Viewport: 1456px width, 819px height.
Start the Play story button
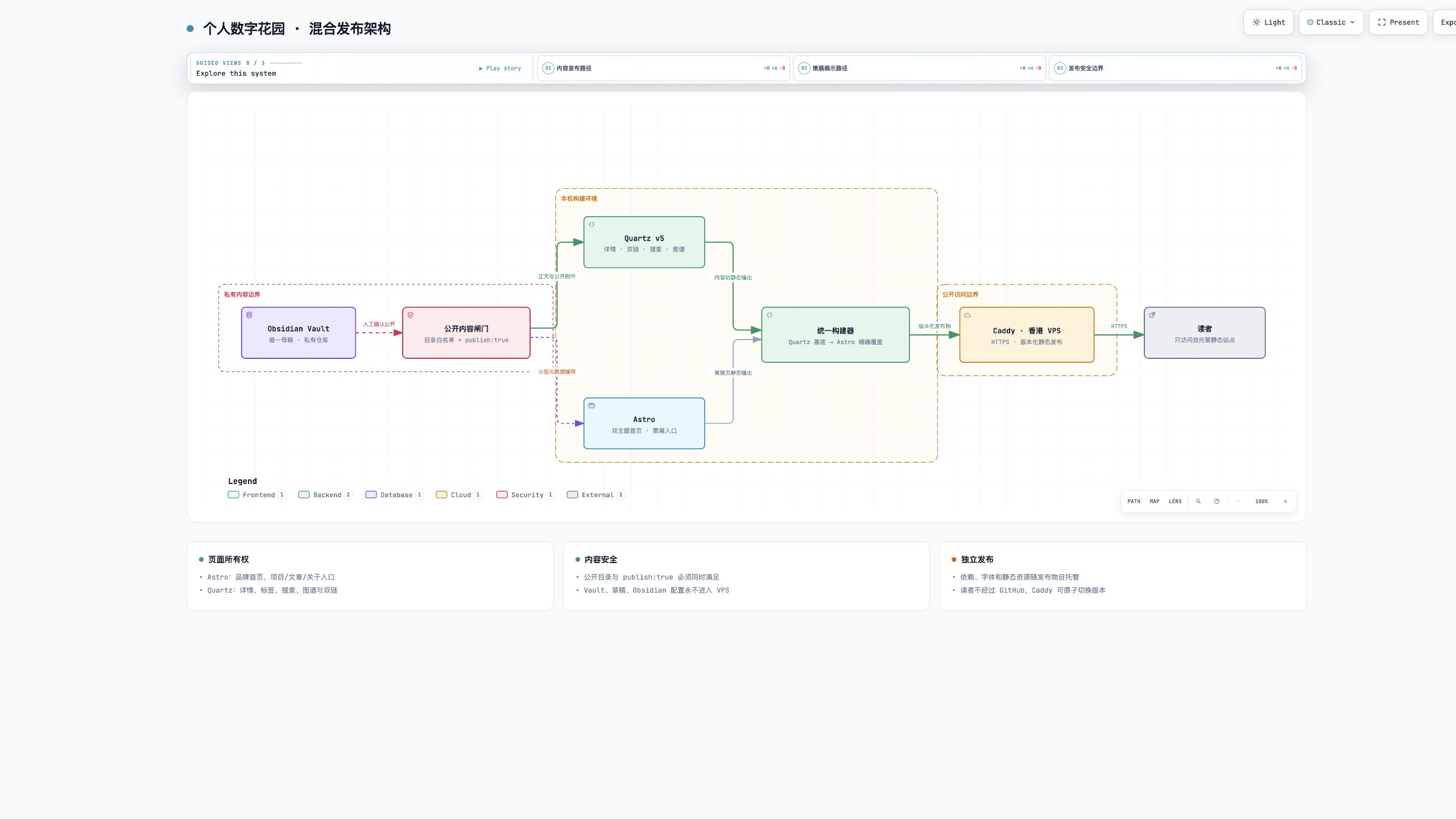tap(500, 68)
